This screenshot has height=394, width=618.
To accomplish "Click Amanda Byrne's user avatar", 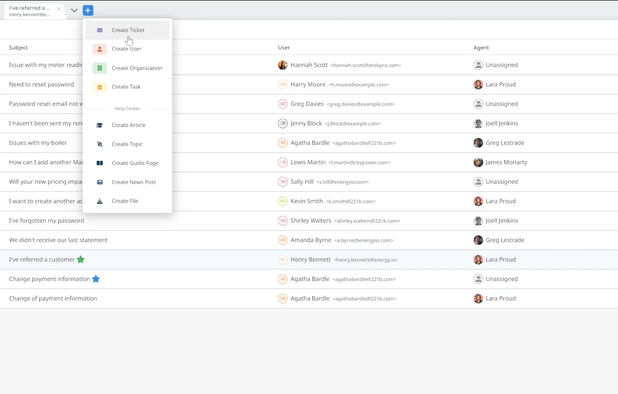I will (x=283, y=240).
